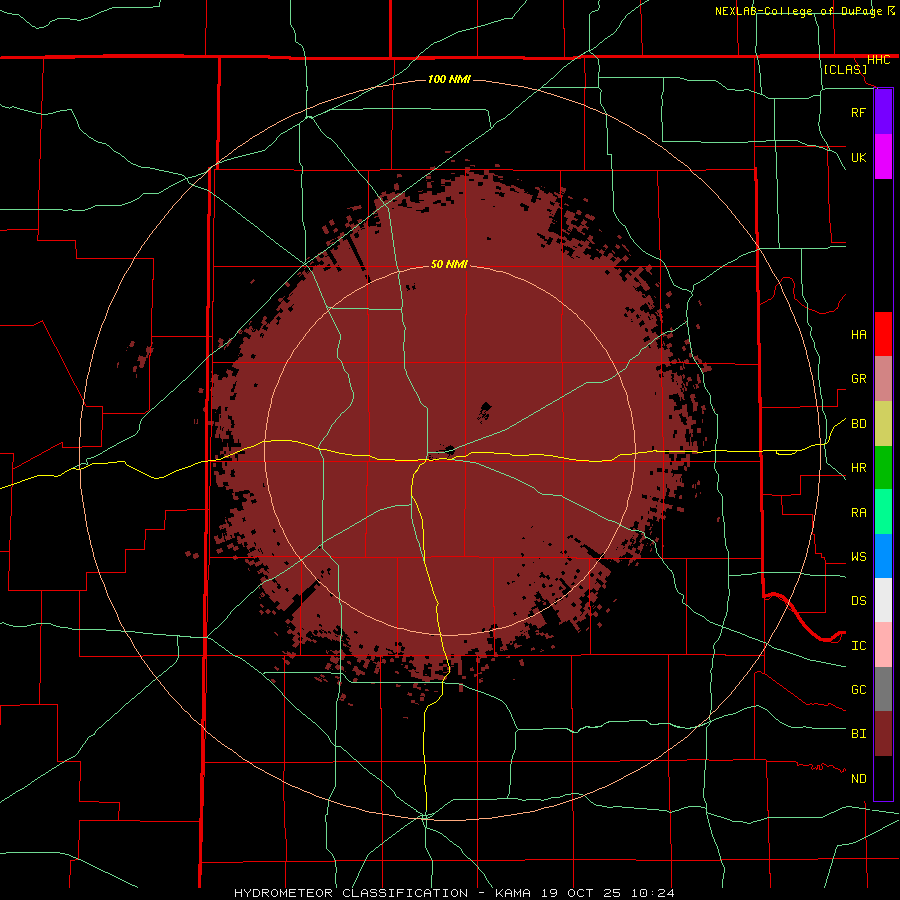Click the 'GR' legend label
The image size is (900, 900).
click(x=858, y=379)
